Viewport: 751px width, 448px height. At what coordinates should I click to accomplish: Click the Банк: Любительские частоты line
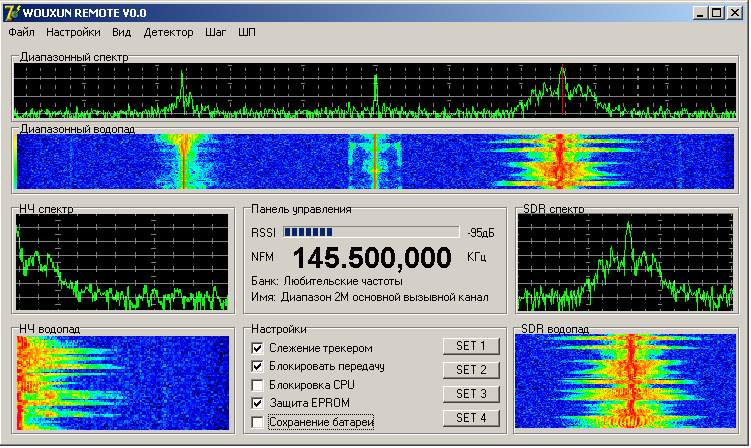[327, 281]
